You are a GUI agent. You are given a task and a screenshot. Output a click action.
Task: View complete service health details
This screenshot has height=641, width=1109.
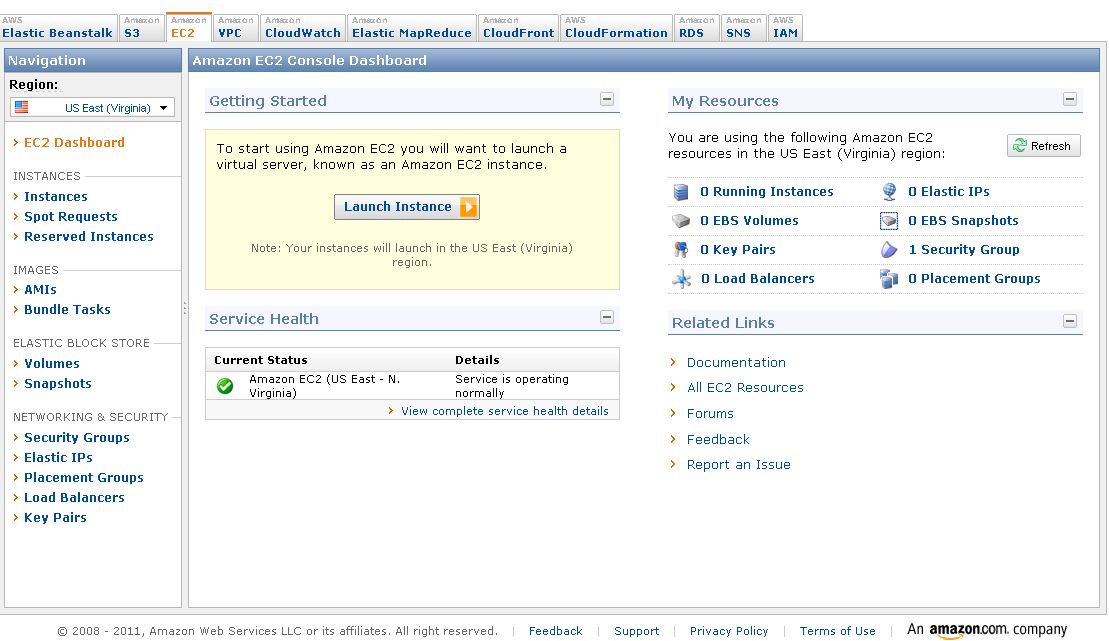(504, 411)
